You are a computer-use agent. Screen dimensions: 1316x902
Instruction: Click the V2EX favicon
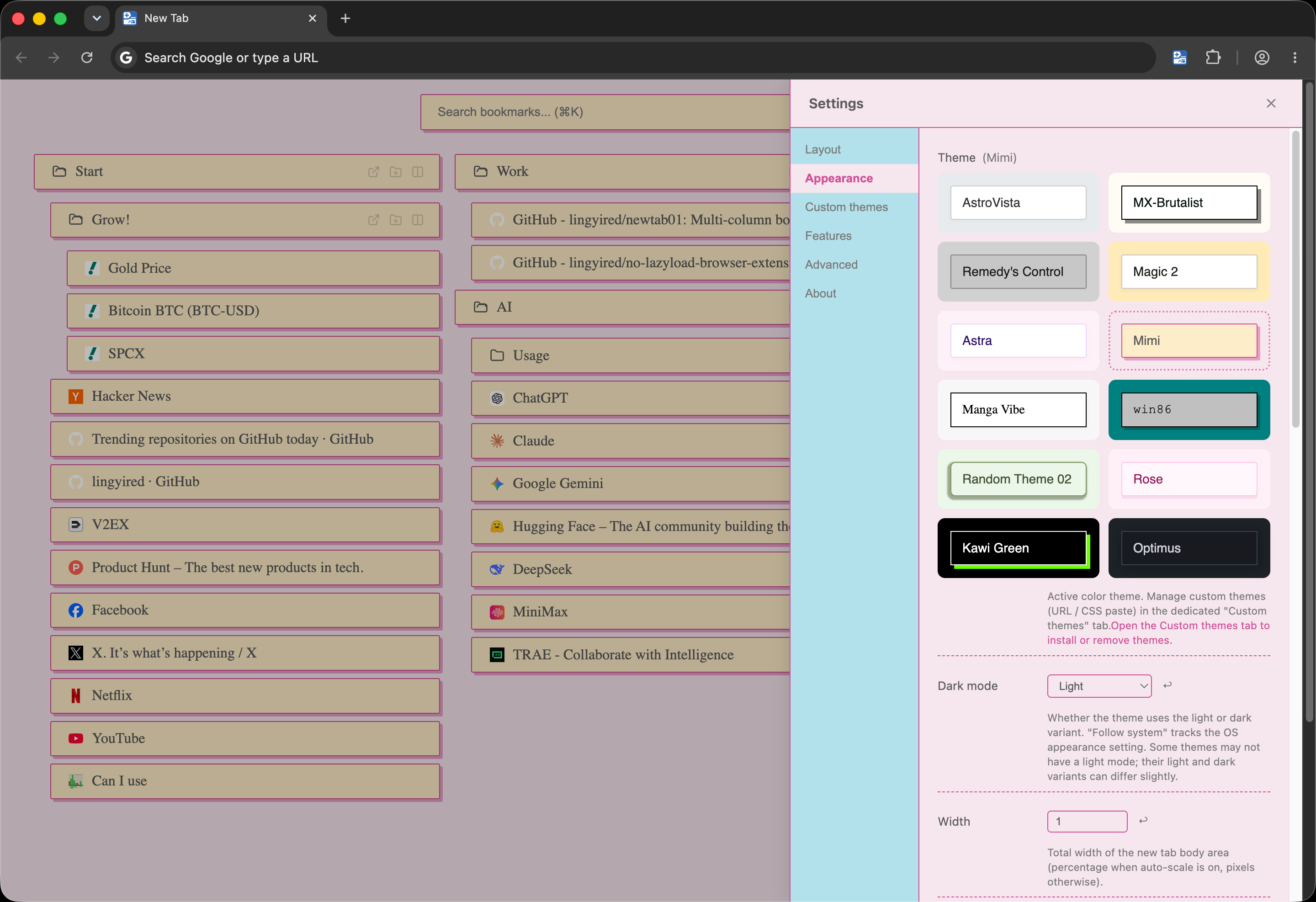coord(76,525)
